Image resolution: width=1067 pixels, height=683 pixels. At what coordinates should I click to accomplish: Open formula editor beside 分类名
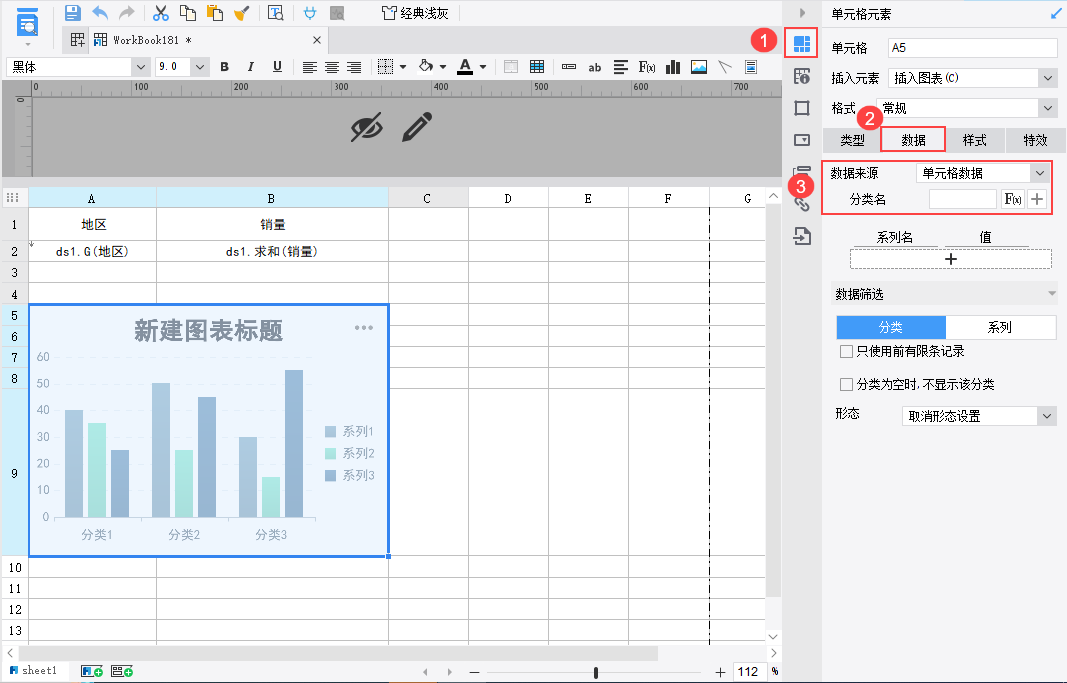pyautogui.click(x=1013, y=199)
